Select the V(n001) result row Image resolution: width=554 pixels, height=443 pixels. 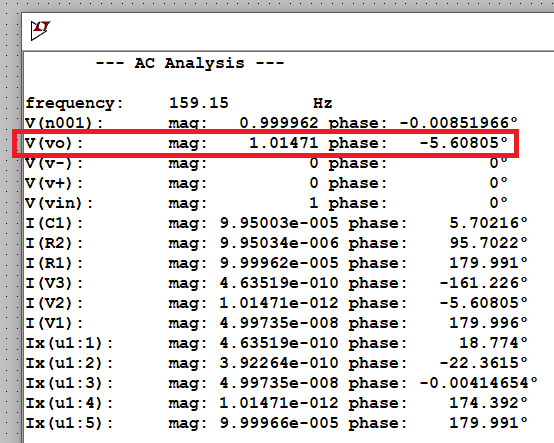[271, 123]
